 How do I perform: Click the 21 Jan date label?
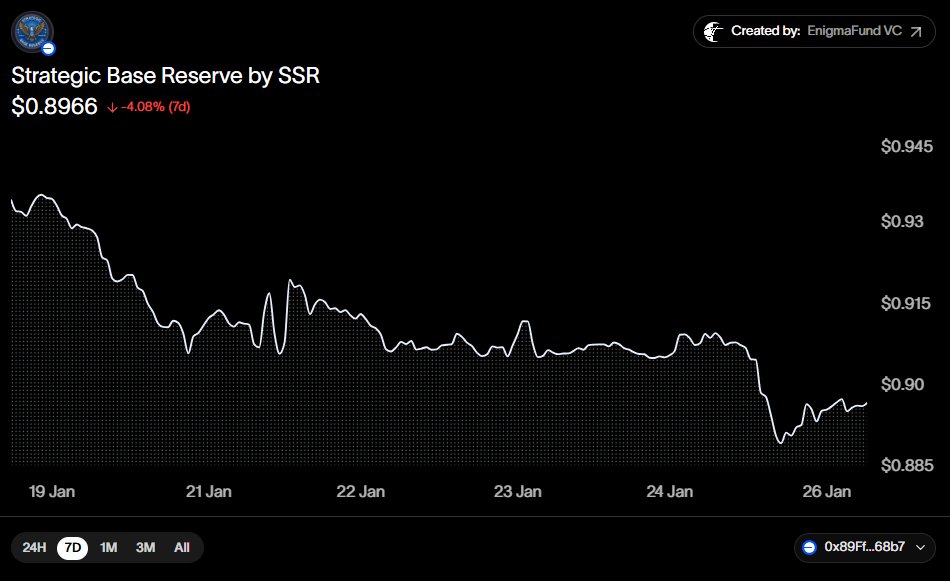click(209, 491)
